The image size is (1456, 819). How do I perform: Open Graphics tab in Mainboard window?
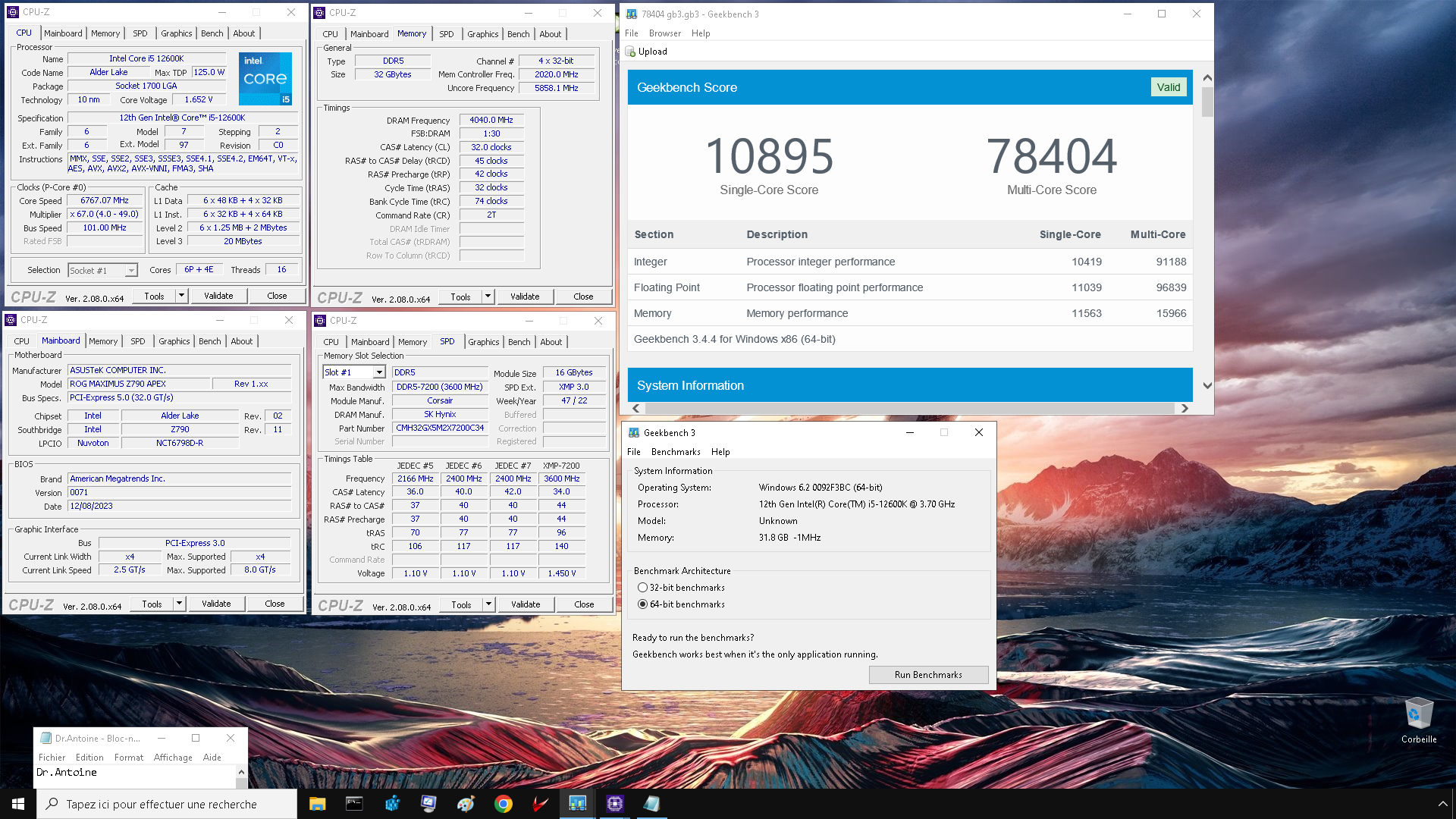pyautogui.click(x=174, y=341)
